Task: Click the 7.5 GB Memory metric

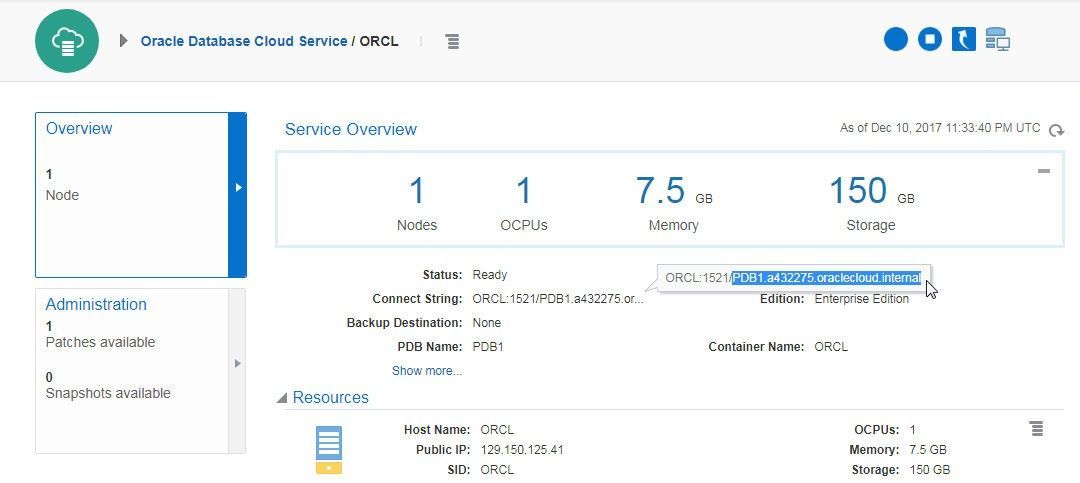Action: coord(674,203)
